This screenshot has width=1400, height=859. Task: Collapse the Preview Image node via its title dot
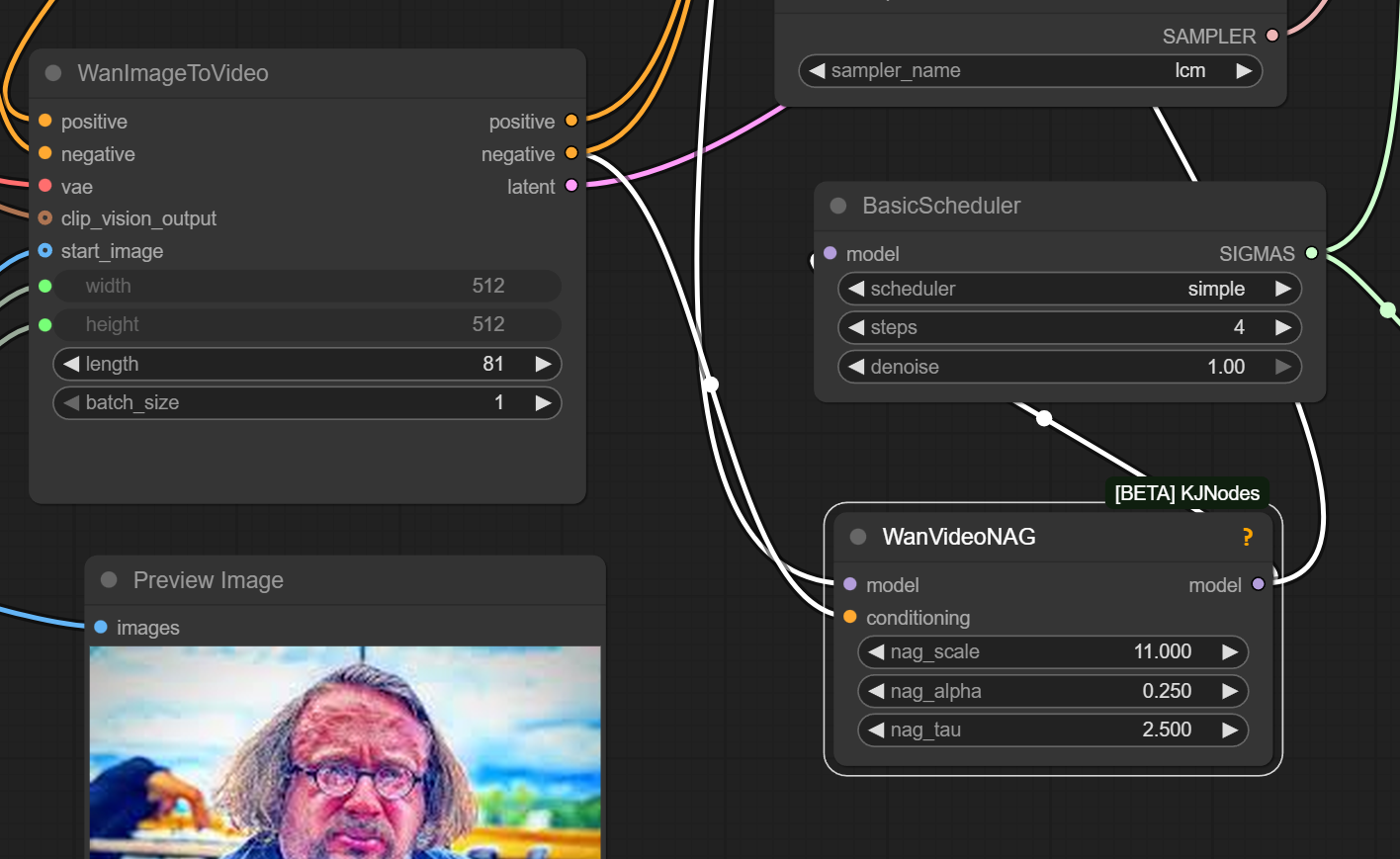click(x=109, y=580)
